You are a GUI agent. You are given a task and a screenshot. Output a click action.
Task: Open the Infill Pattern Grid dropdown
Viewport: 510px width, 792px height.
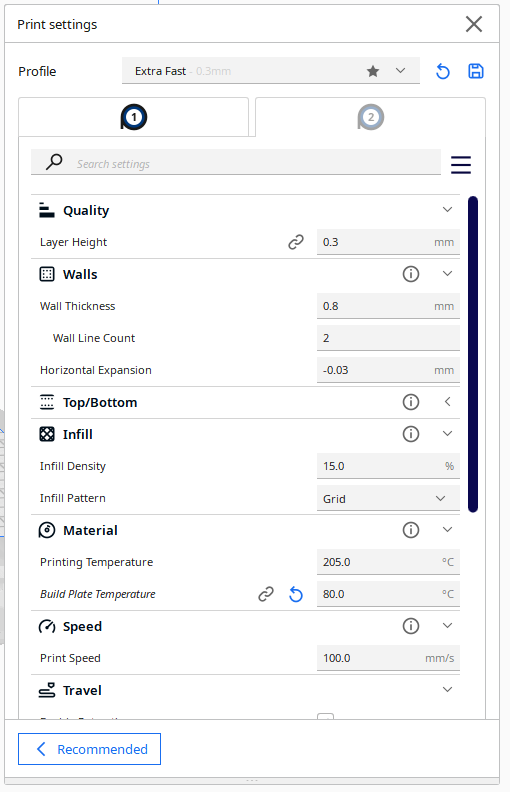[x=388, y=499]
